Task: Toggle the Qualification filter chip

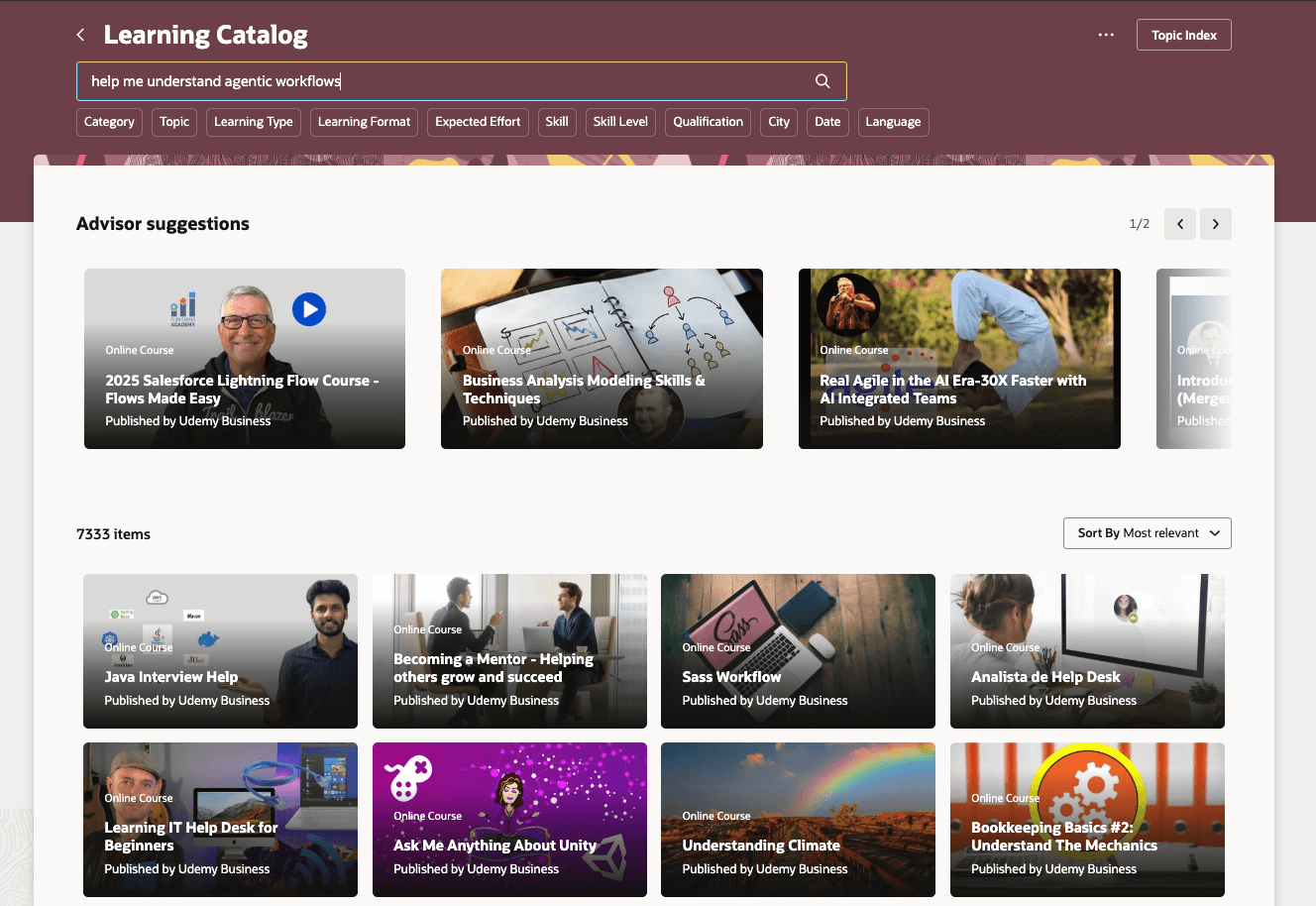Action: tap(708, 122)
